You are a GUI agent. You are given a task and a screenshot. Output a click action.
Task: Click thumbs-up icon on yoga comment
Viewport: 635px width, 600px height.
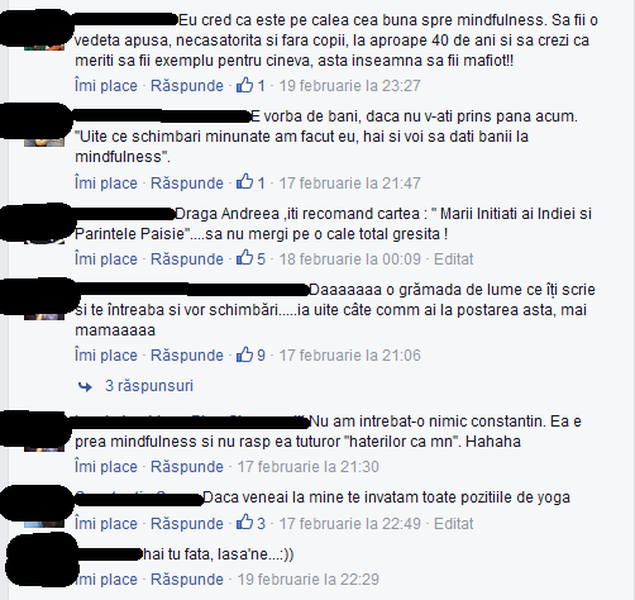tap(245, 523)
